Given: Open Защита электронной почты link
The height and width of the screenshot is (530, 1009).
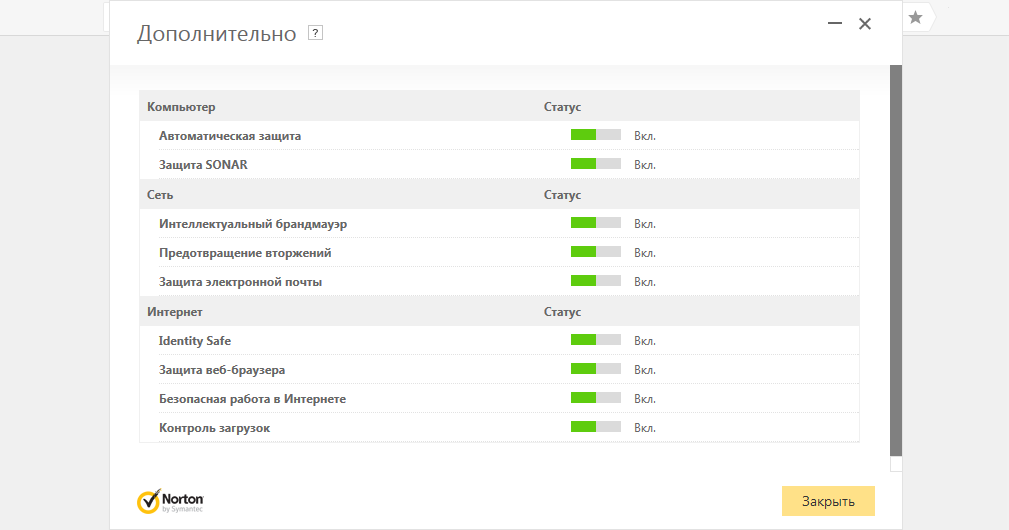Looking at the screenshot, I should tap(241, 282).
